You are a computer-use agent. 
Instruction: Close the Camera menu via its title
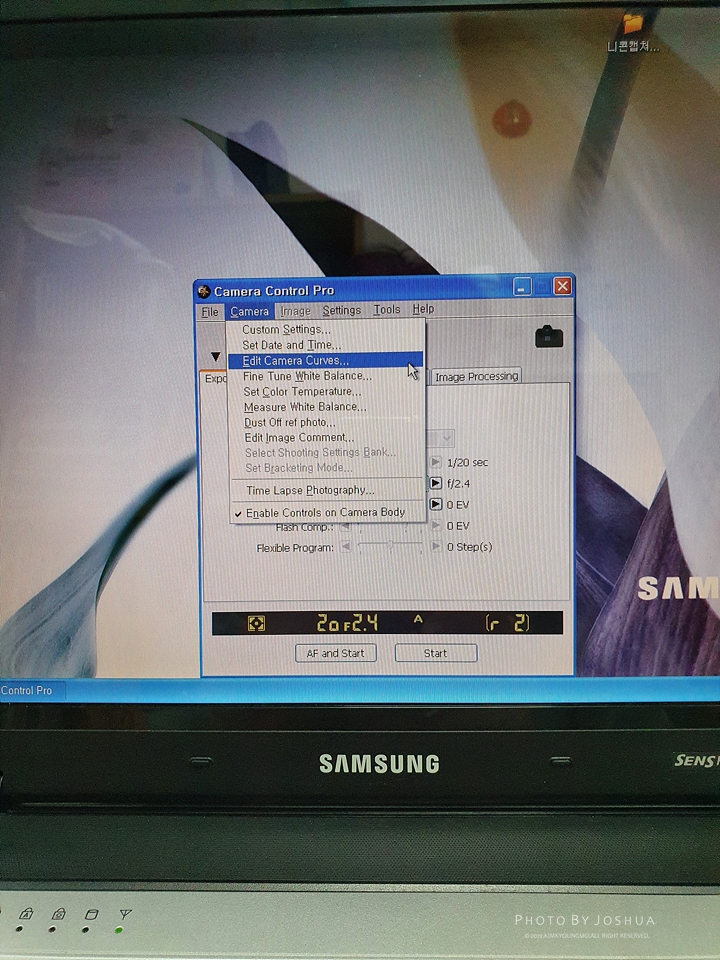(249, 312)
